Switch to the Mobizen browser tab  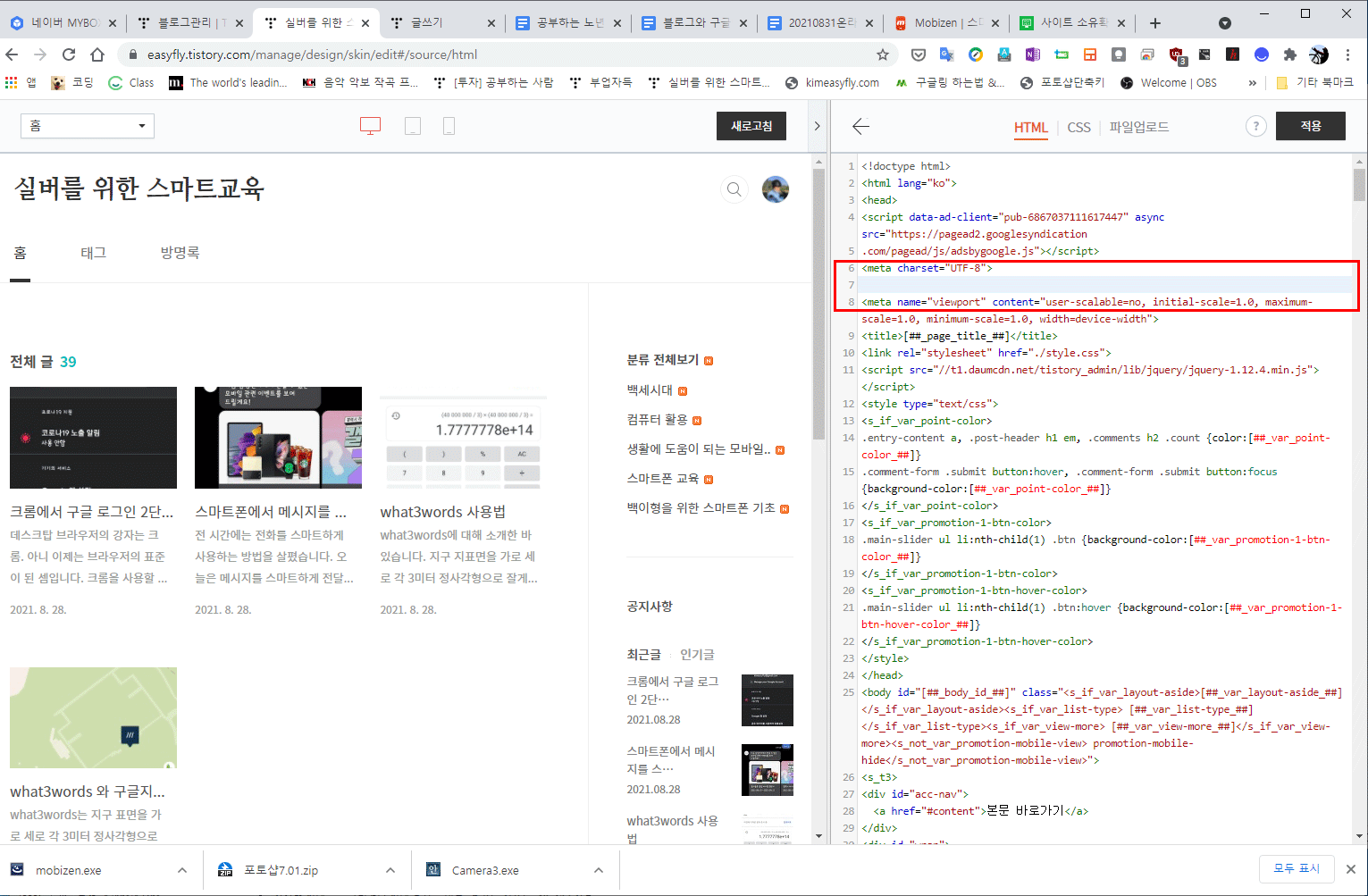pos(948,22)
